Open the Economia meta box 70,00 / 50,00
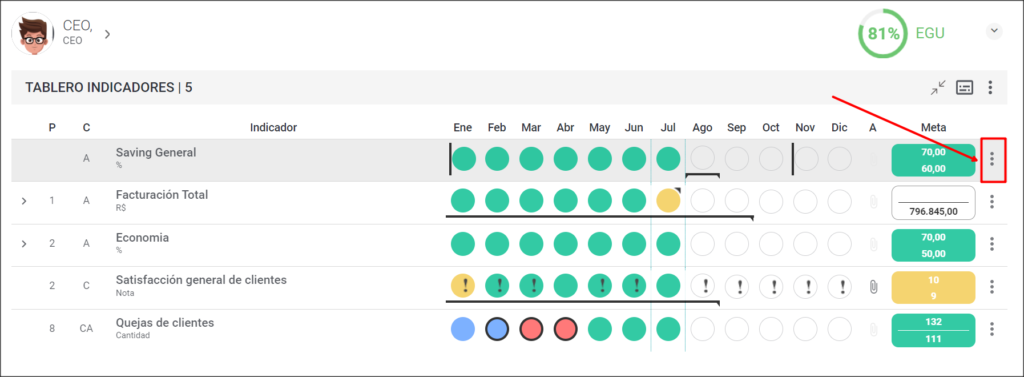 click(x=933, y=245)
